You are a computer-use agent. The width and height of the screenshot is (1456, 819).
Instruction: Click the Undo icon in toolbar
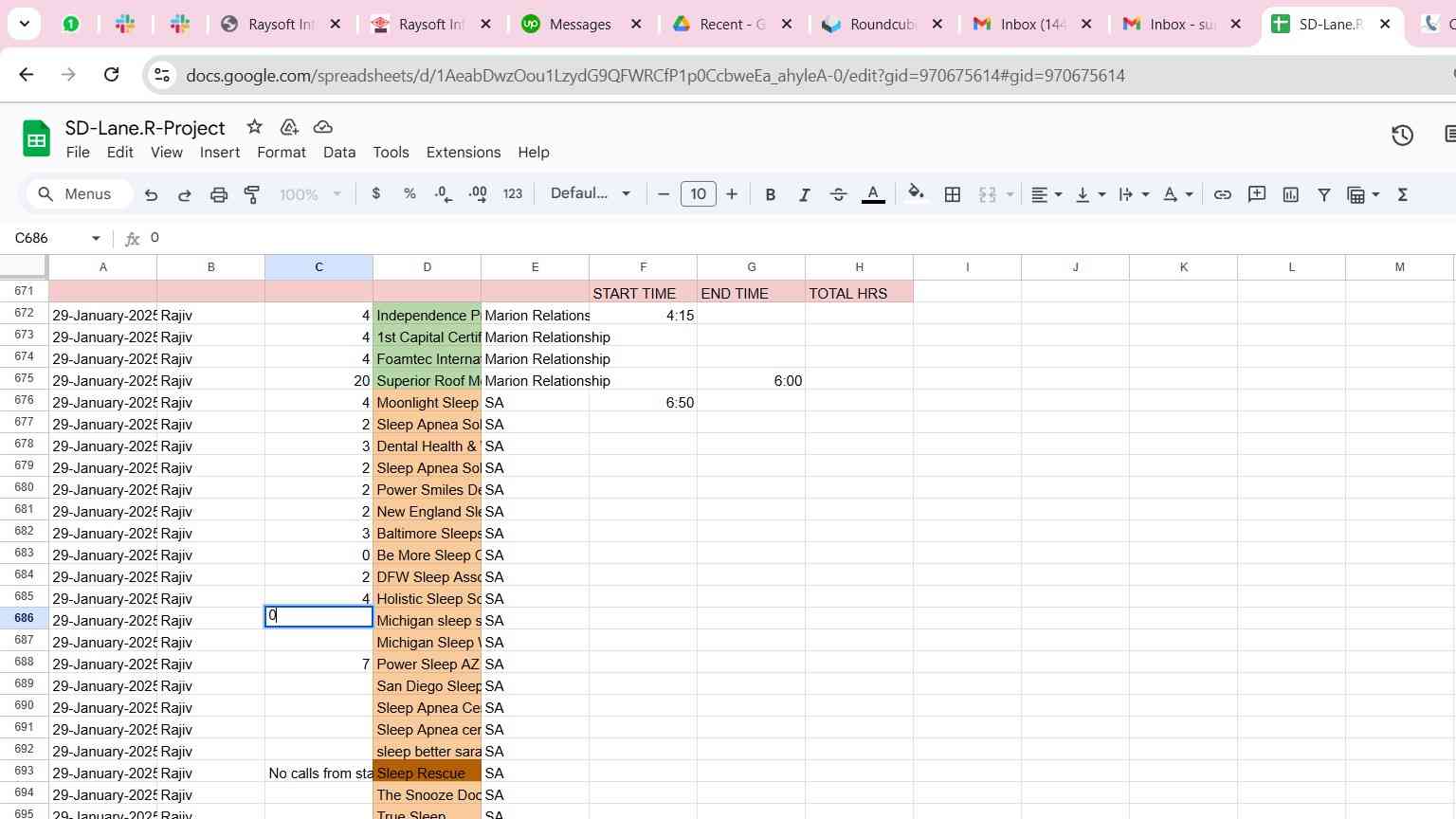151,194
